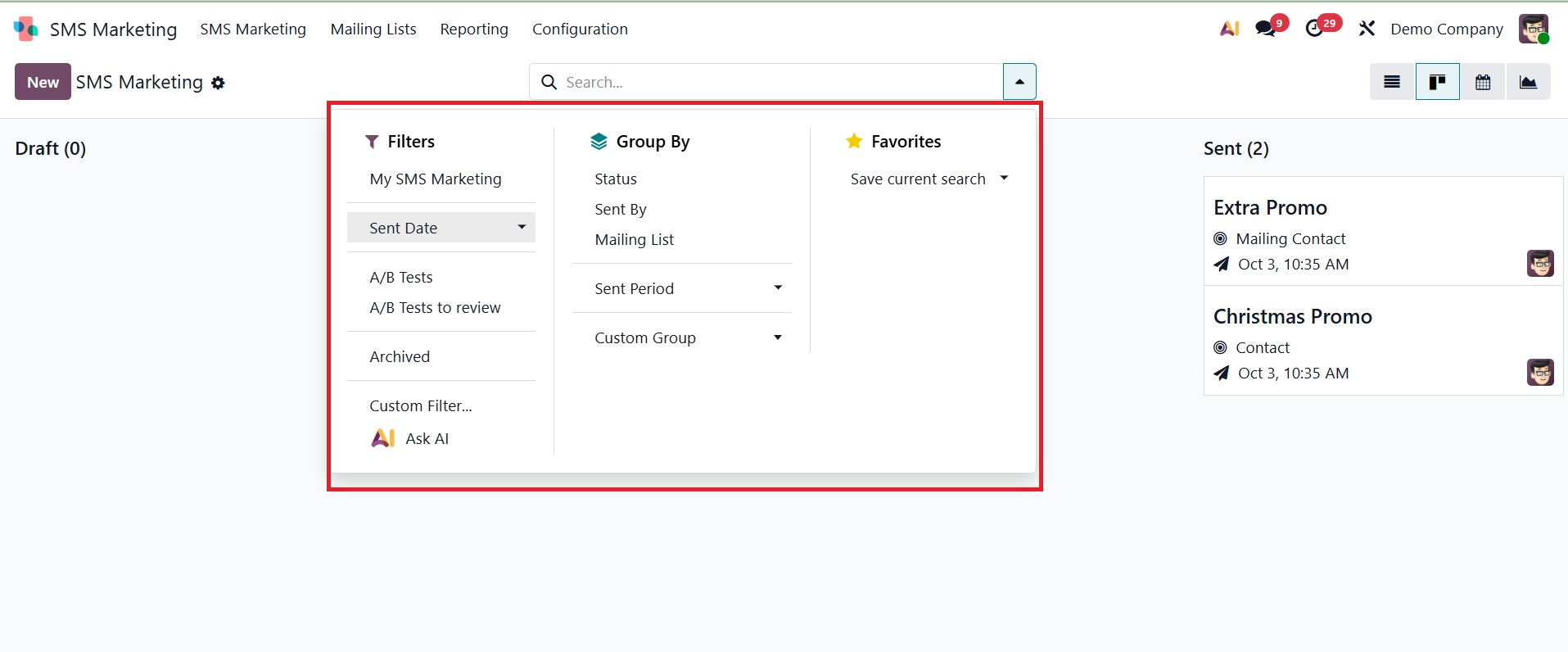Click the New button
This screenshot has width=1568, height=652.
point(43,82)
